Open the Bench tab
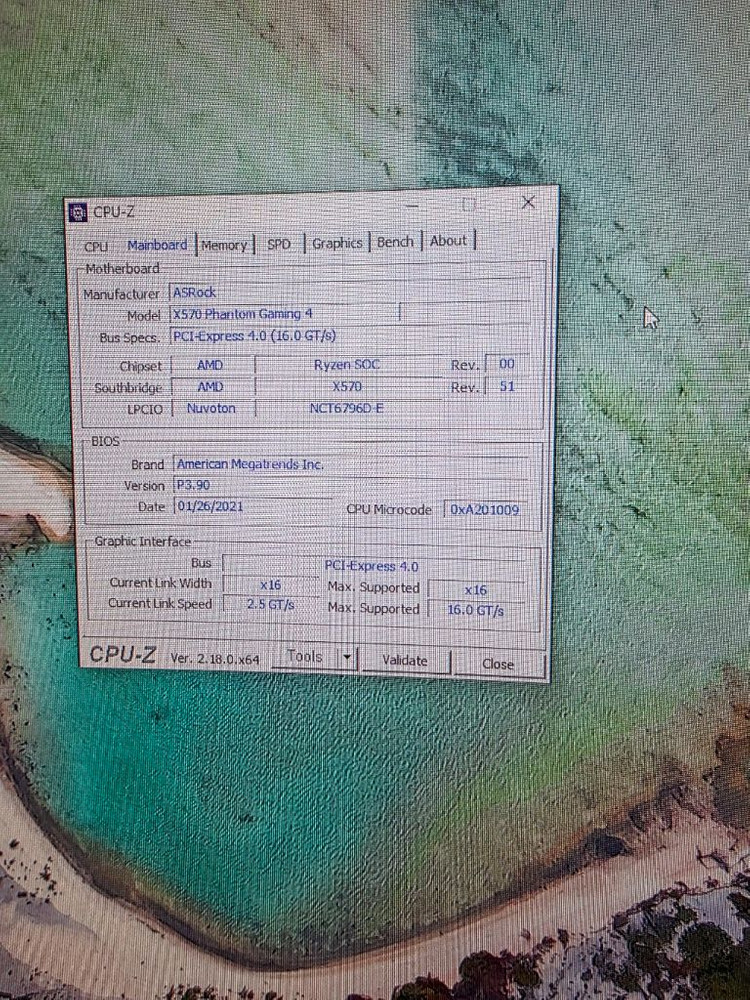Screen dimensions: 750x1000 pyautogui.click(x=395, y=242)
